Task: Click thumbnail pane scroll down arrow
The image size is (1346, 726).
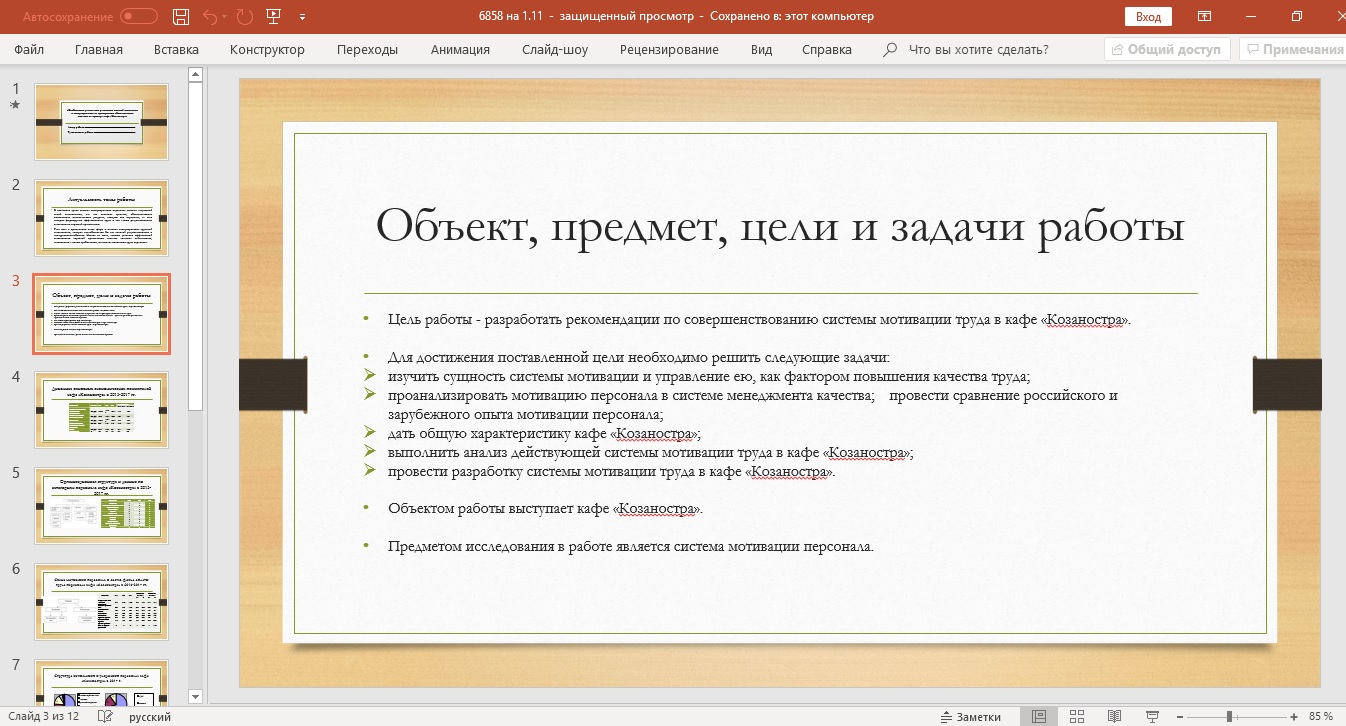Action: (x=195, y=697)
